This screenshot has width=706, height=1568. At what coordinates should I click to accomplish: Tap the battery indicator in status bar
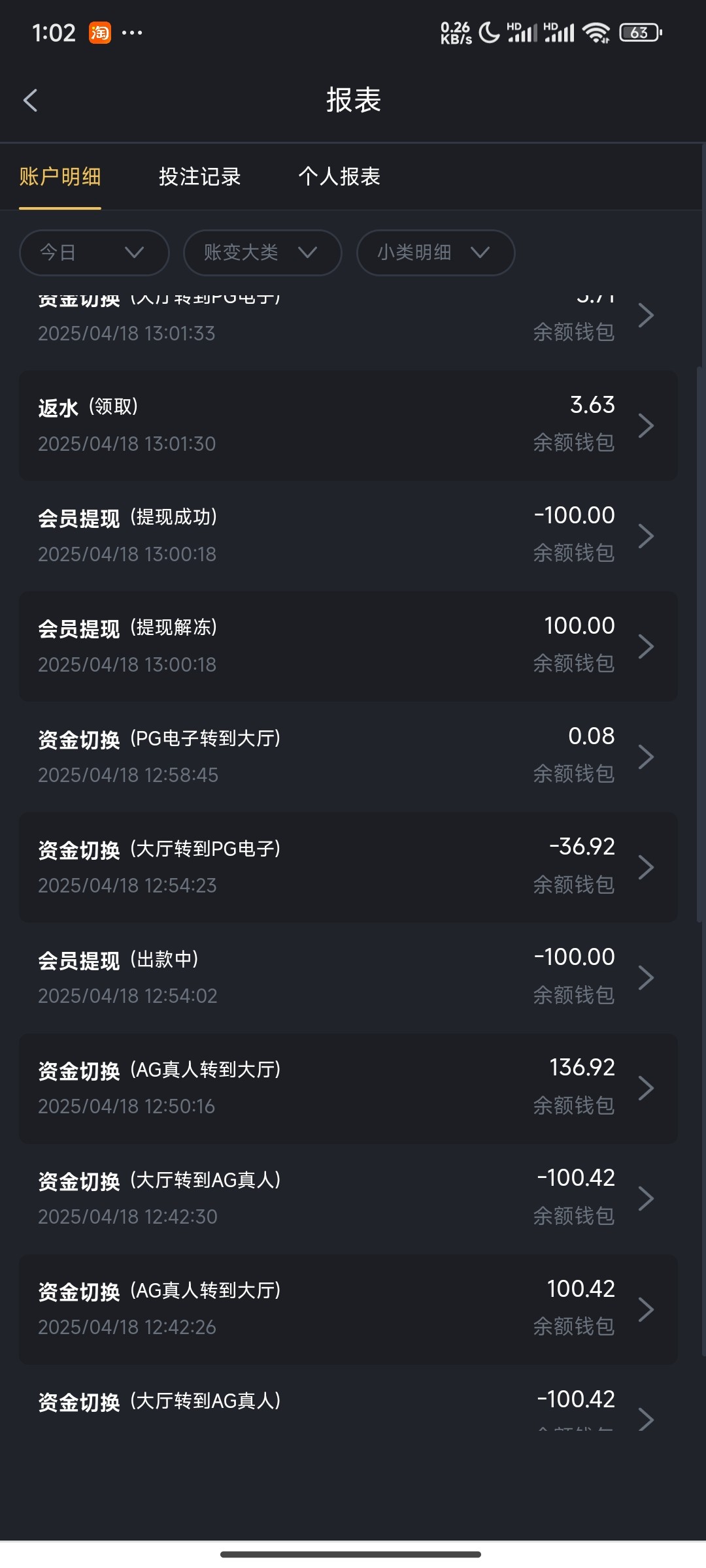point(640,33)
